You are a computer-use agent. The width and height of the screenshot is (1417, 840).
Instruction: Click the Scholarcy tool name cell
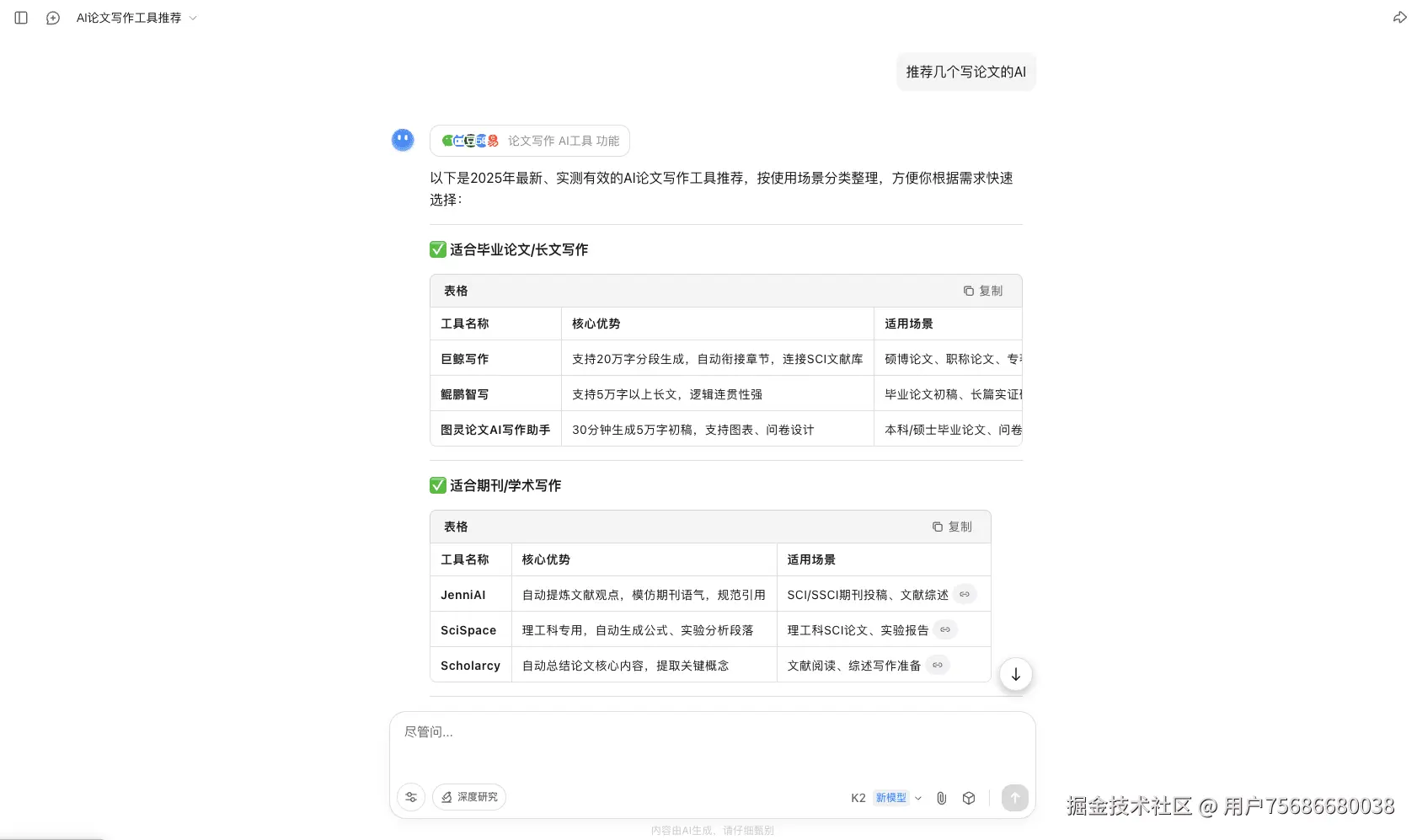click(471, 666)
